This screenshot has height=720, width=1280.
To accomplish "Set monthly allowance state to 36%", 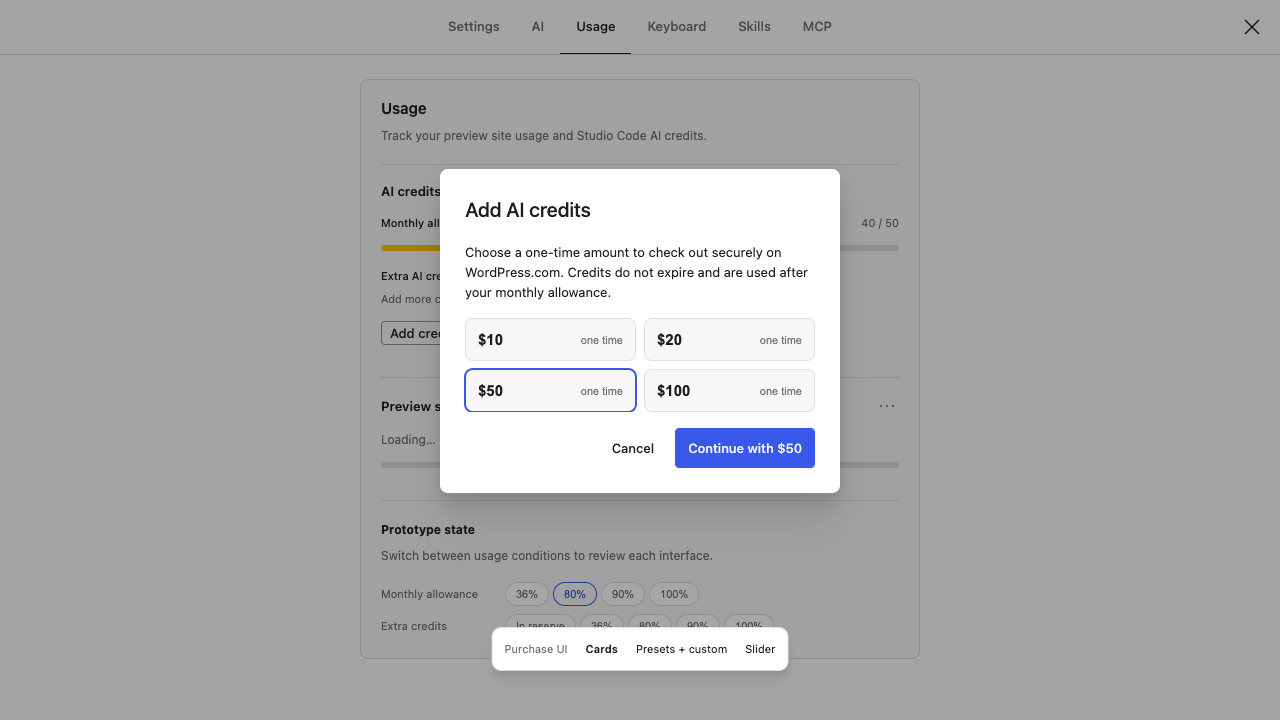I will [527, 594].
